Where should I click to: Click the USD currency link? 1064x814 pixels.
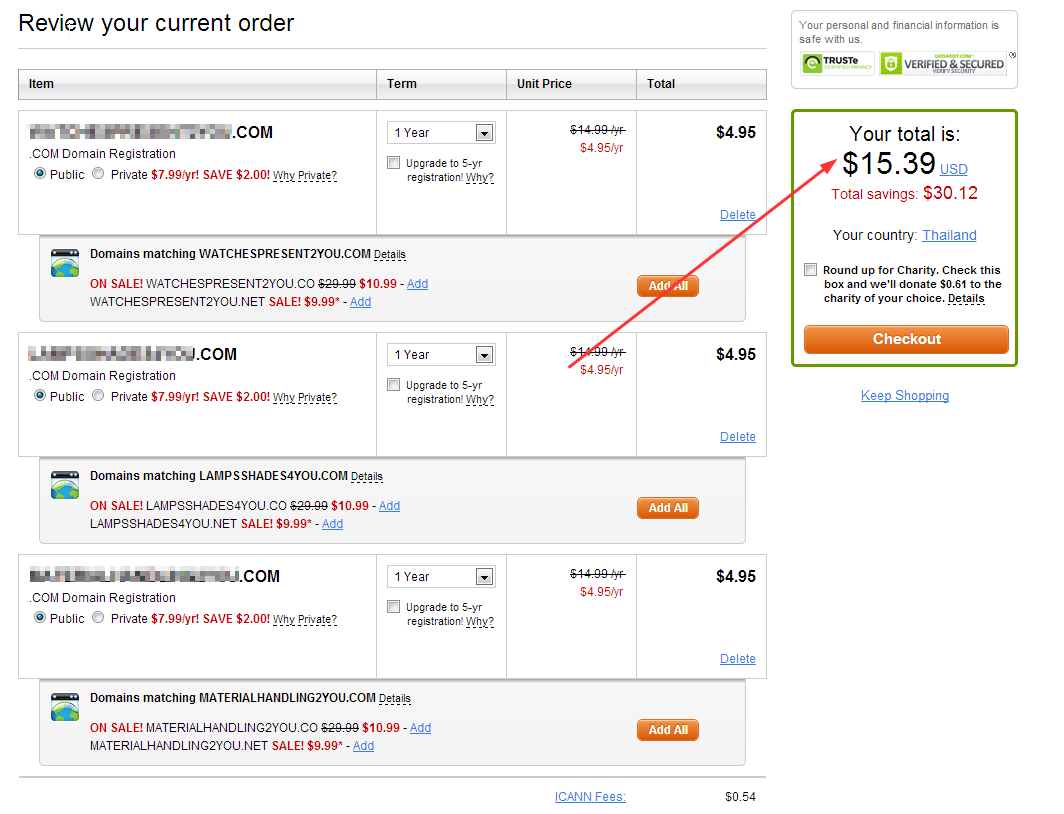coord(953,170)
